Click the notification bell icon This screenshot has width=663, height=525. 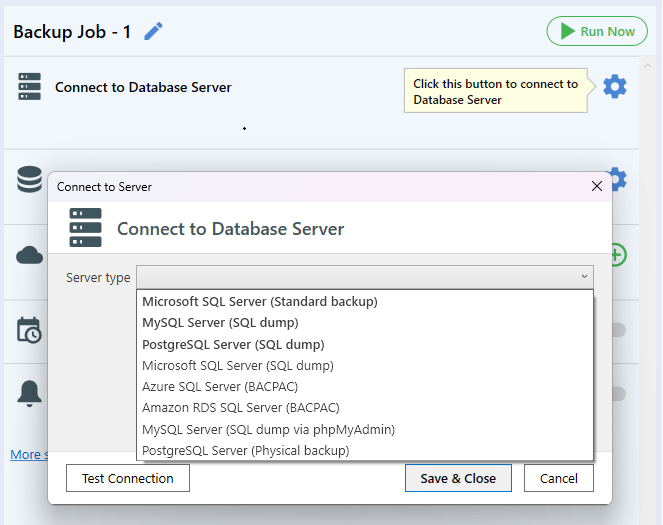pos(29,394)
